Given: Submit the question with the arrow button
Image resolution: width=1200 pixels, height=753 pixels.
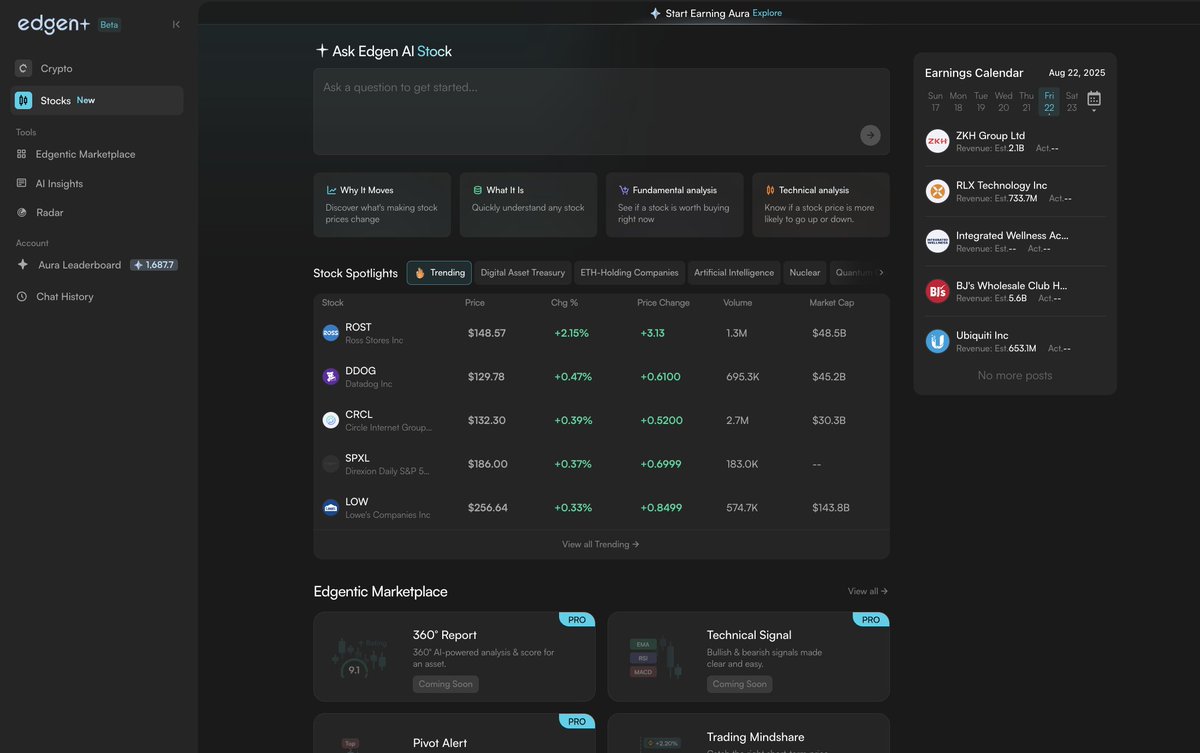Looking at the screenshot, I should click(870, 135).
